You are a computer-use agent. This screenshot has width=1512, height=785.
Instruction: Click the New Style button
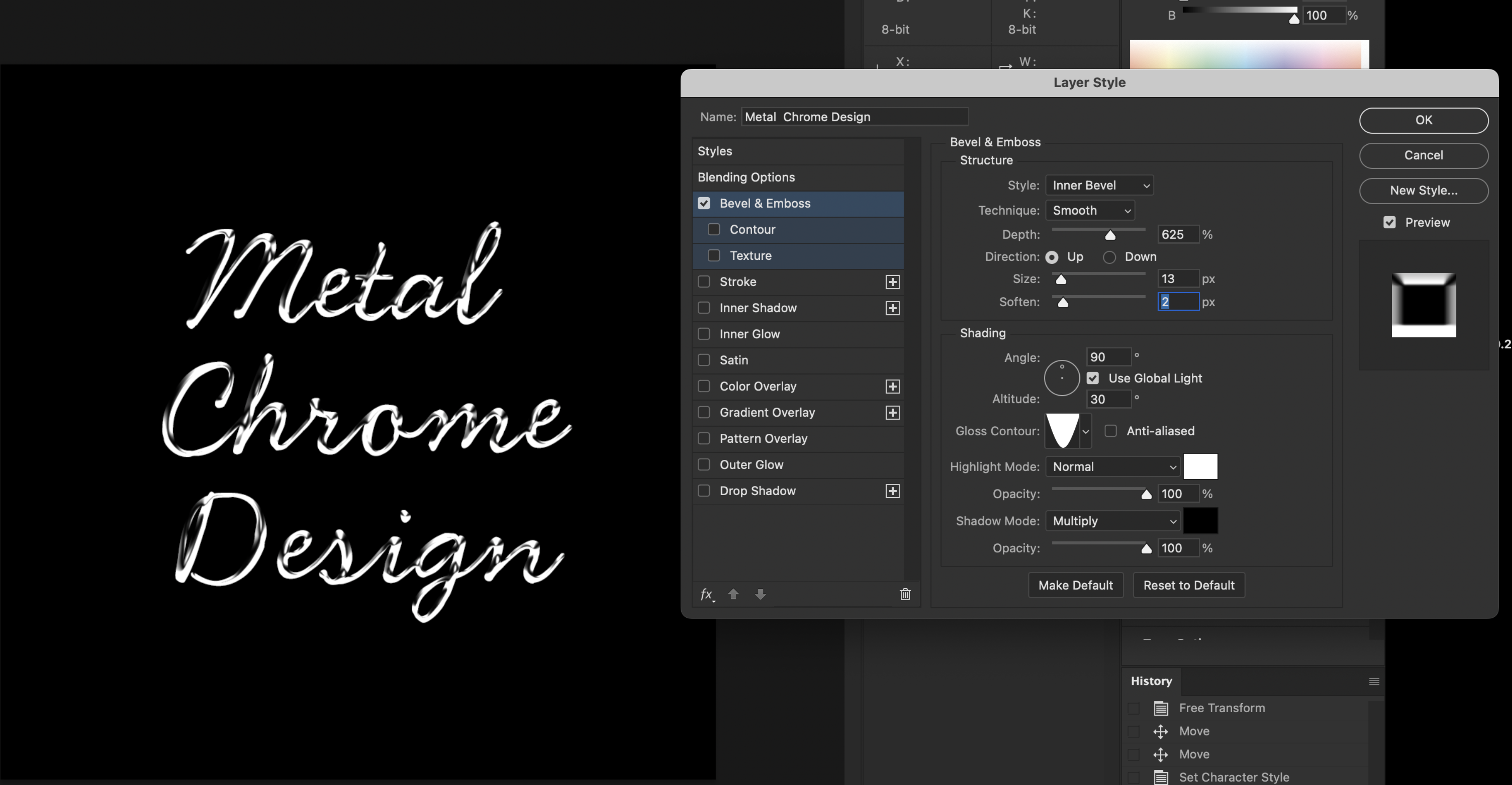coord(1423,191)
